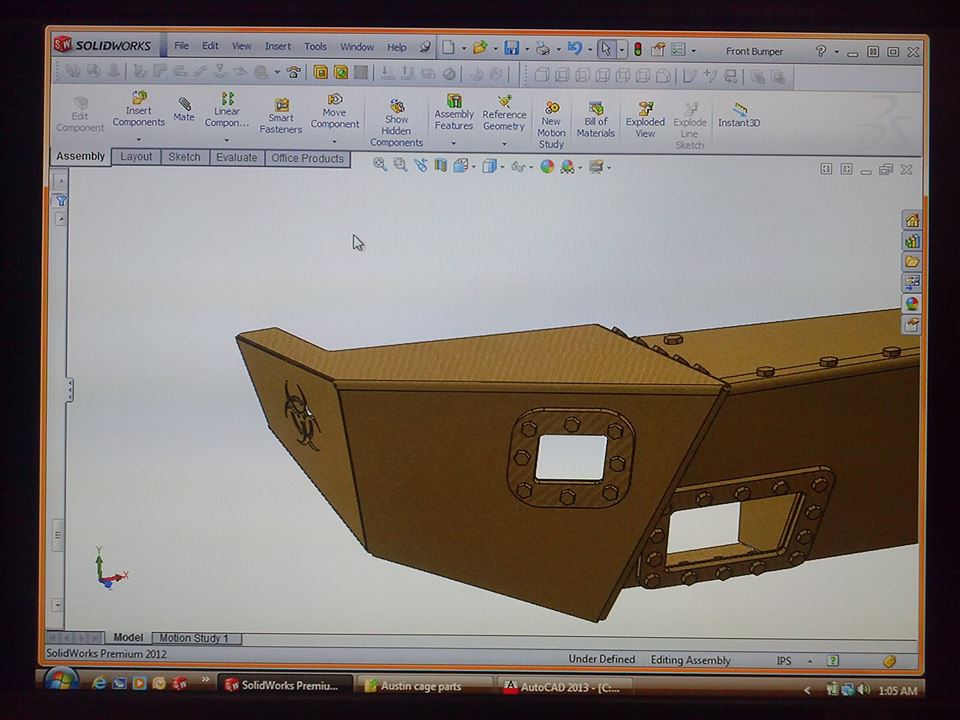The width and height of the screenshot is (960, 720).
Task: Create an Exploded View
Action: point(645,119)
